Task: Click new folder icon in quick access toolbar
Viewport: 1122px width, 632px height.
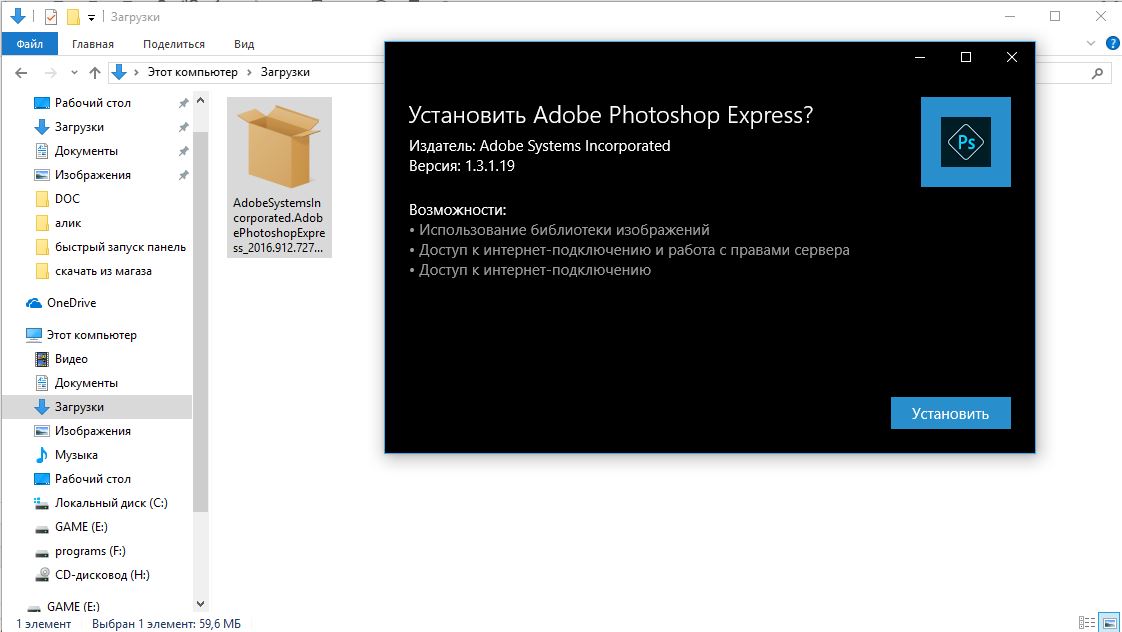Action: (x=73, y=16)
